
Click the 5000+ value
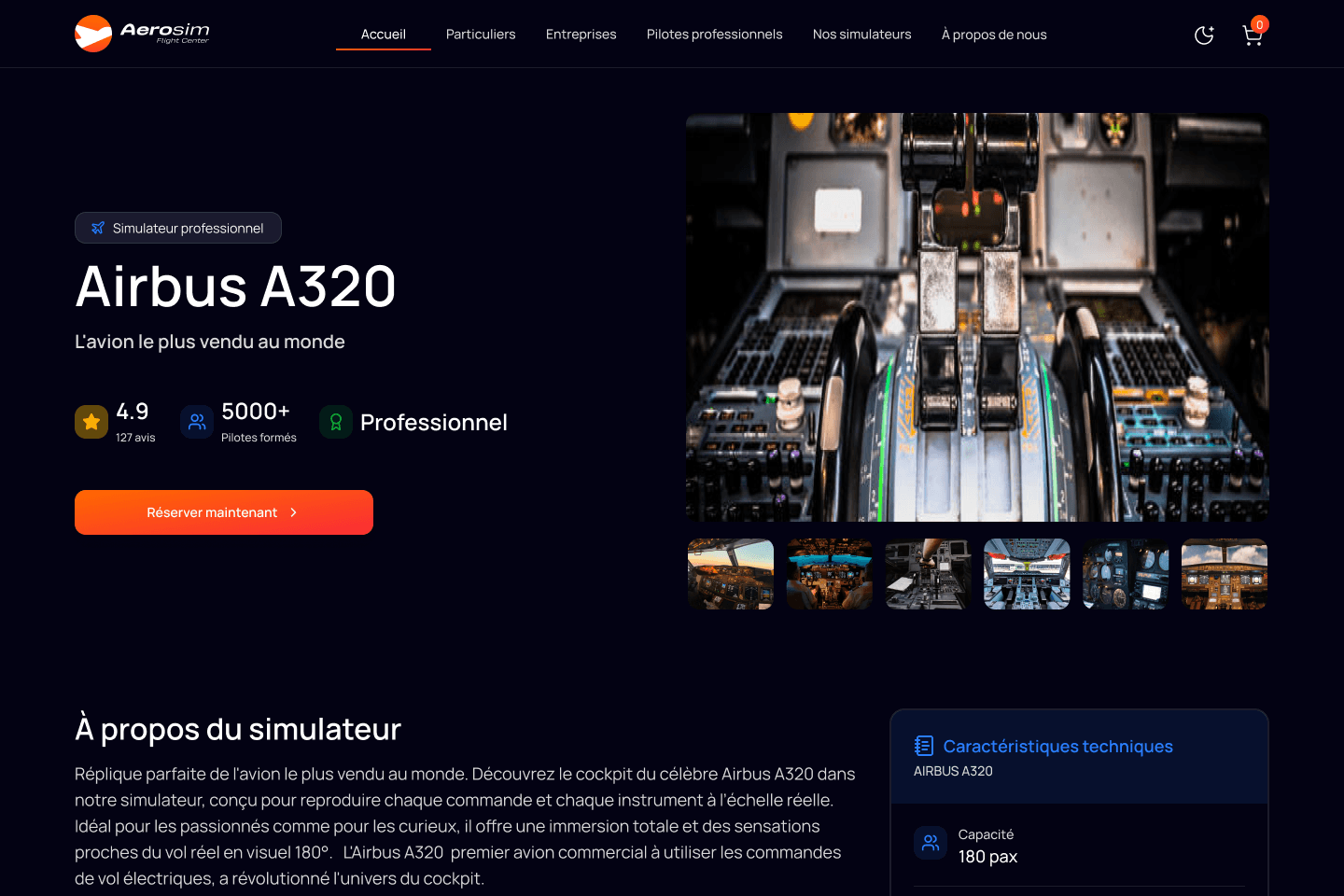point(256,412)
